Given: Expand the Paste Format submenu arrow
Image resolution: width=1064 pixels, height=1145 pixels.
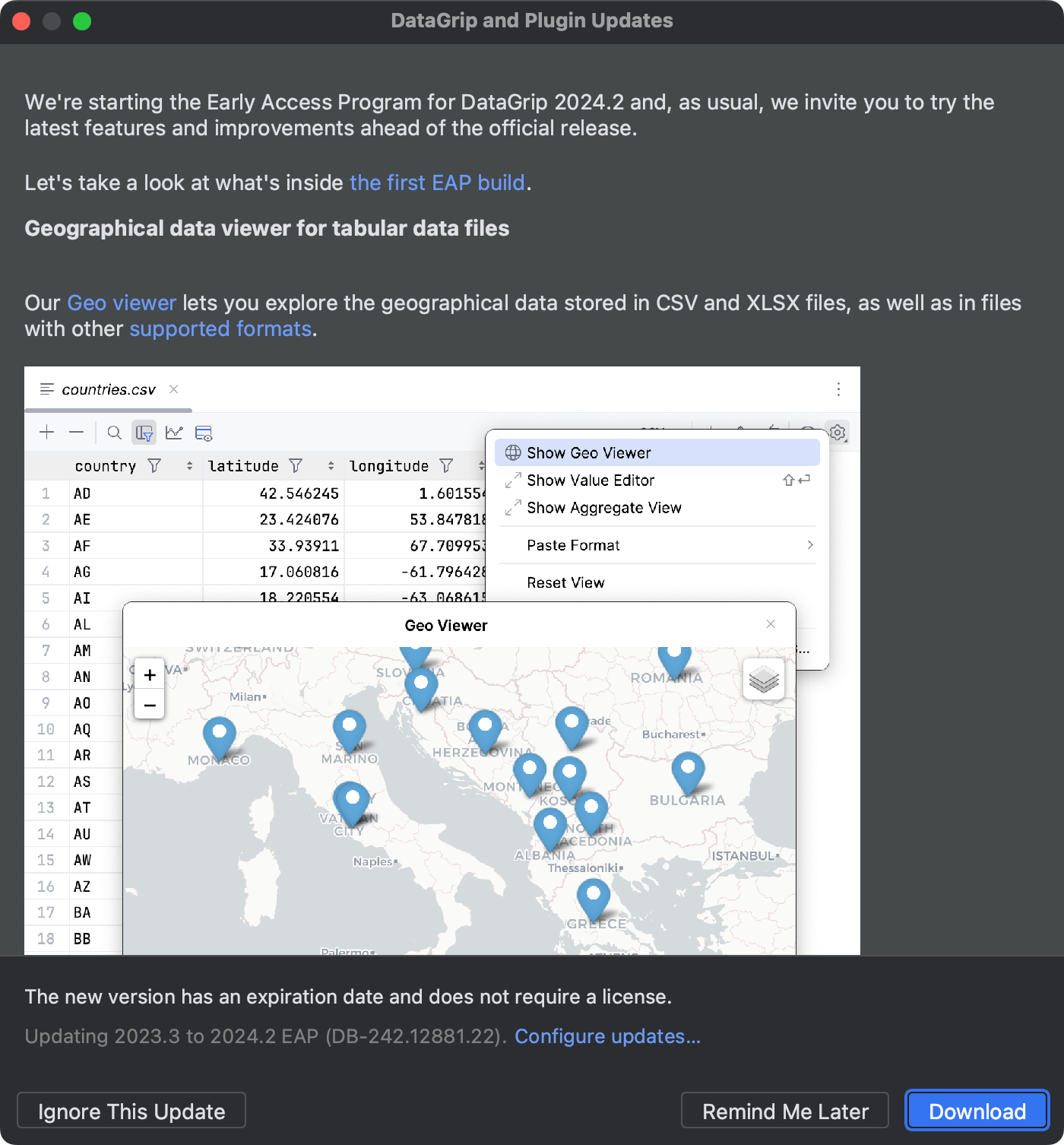Looking at the screenshot, I should 810,545.
